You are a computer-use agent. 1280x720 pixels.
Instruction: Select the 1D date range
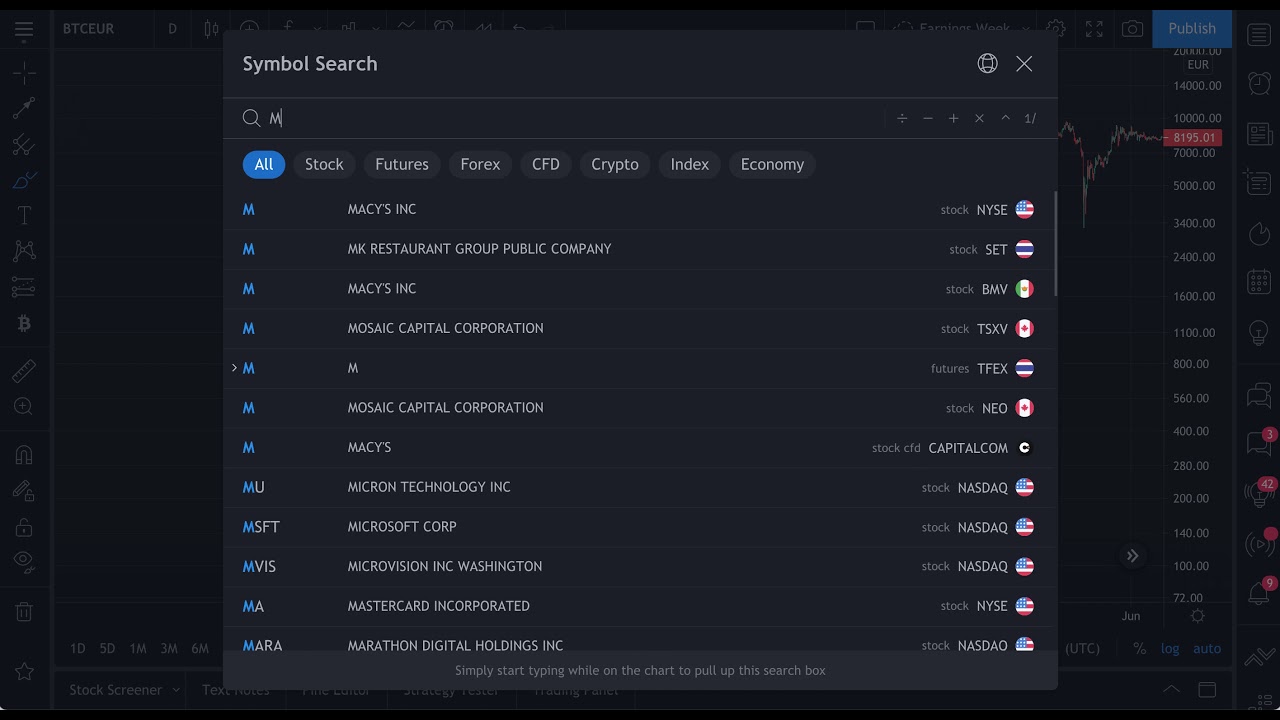[77, 648]
